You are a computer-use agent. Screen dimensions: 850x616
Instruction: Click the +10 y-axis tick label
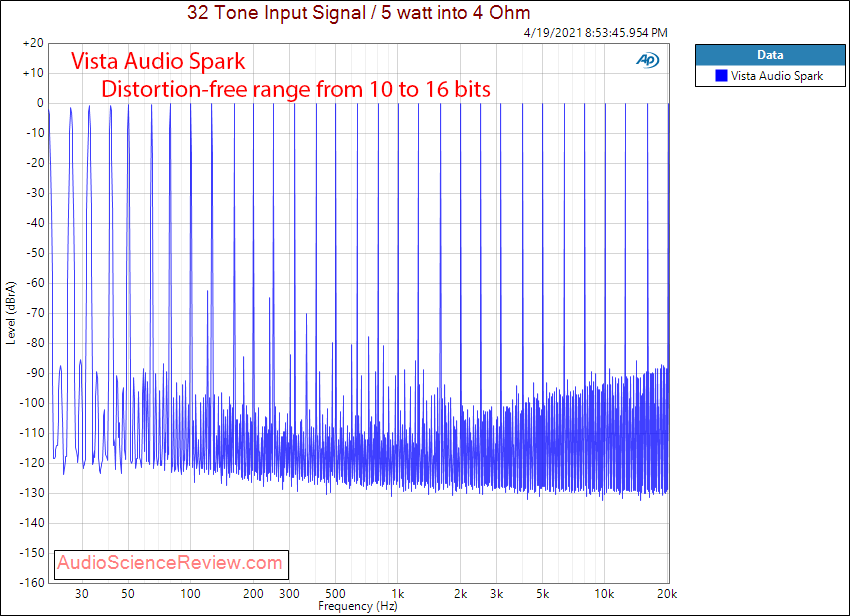coord(33,73)
